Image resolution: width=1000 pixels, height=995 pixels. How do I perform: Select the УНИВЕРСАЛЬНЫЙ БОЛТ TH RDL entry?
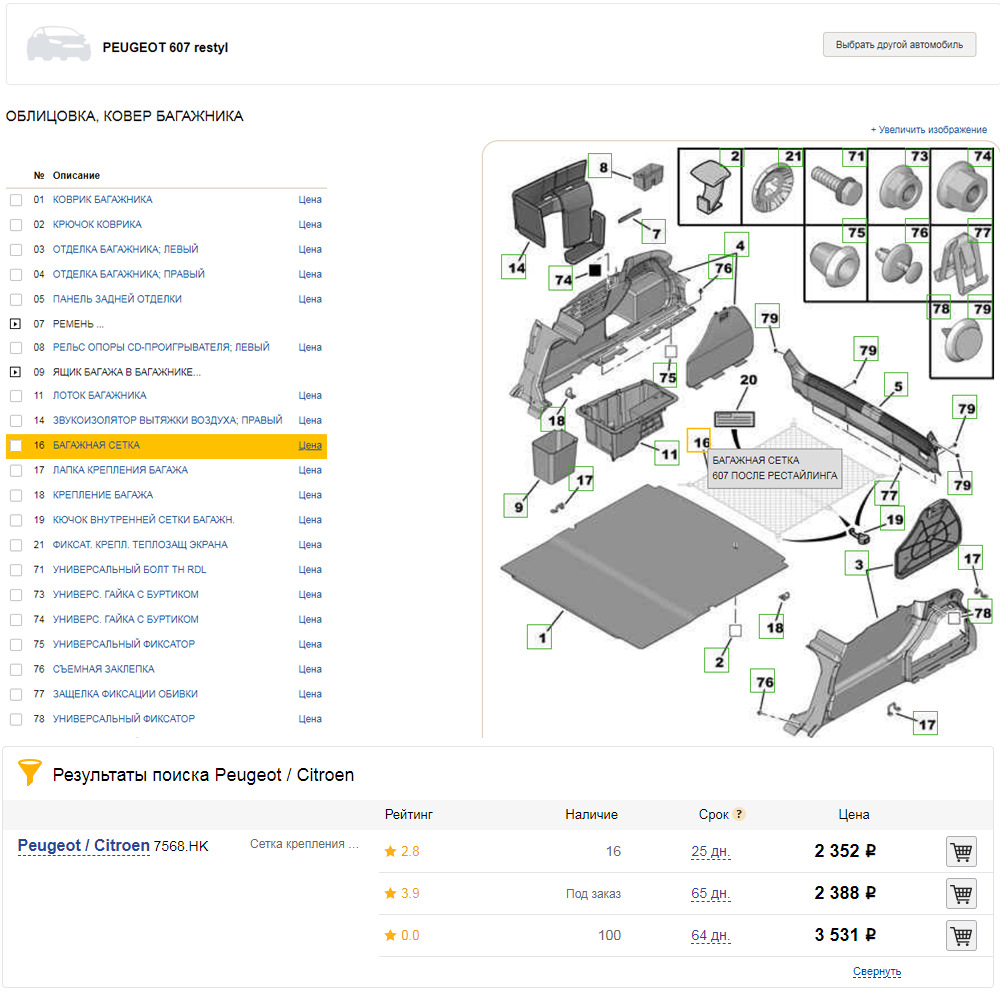pos(129,570)
